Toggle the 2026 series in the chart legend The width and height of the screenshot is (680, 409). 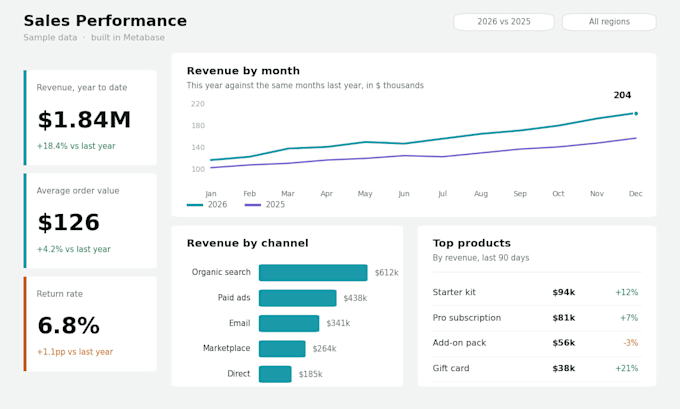(207, 205)
